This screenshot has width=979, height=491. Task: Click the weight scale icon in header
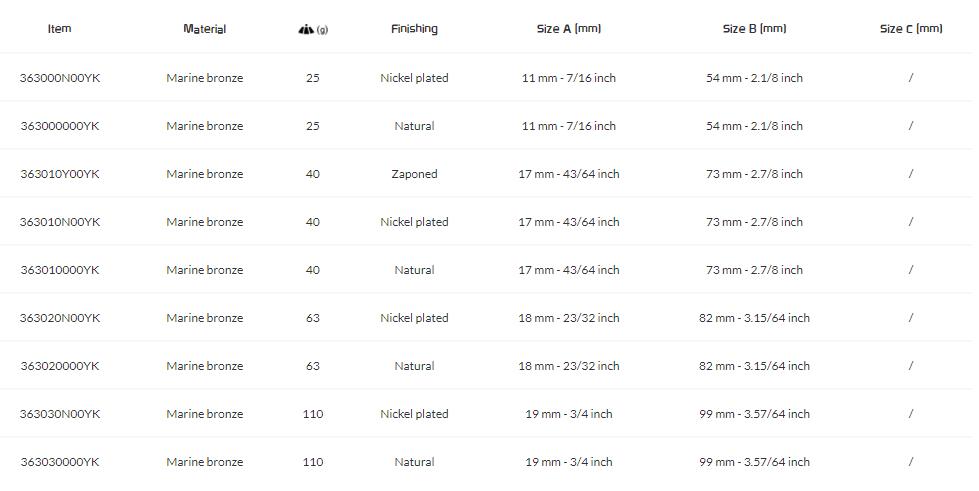307,29
